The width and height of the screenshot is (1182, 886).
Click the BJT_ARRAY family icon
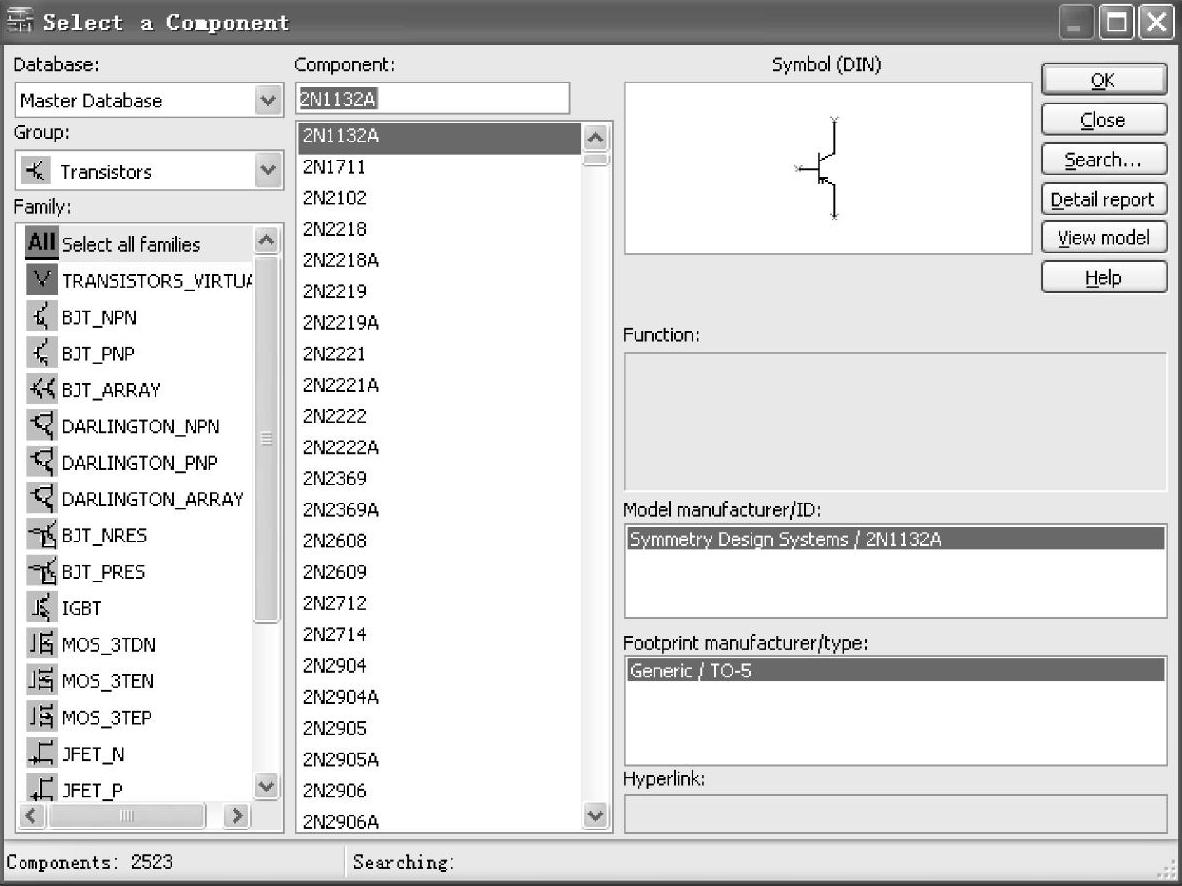[41, 390]
